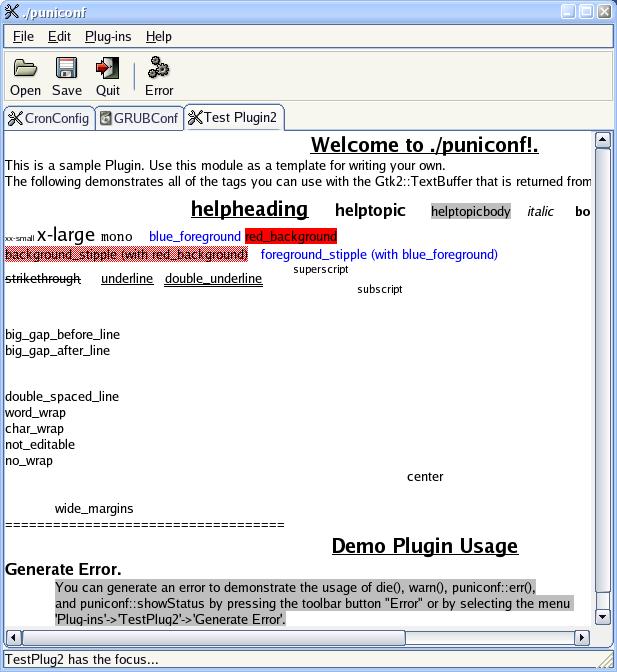The height and width of the screenshot is (672, 617).
Task: Click the puniconf title bar app icon
Action: (12, 12)
